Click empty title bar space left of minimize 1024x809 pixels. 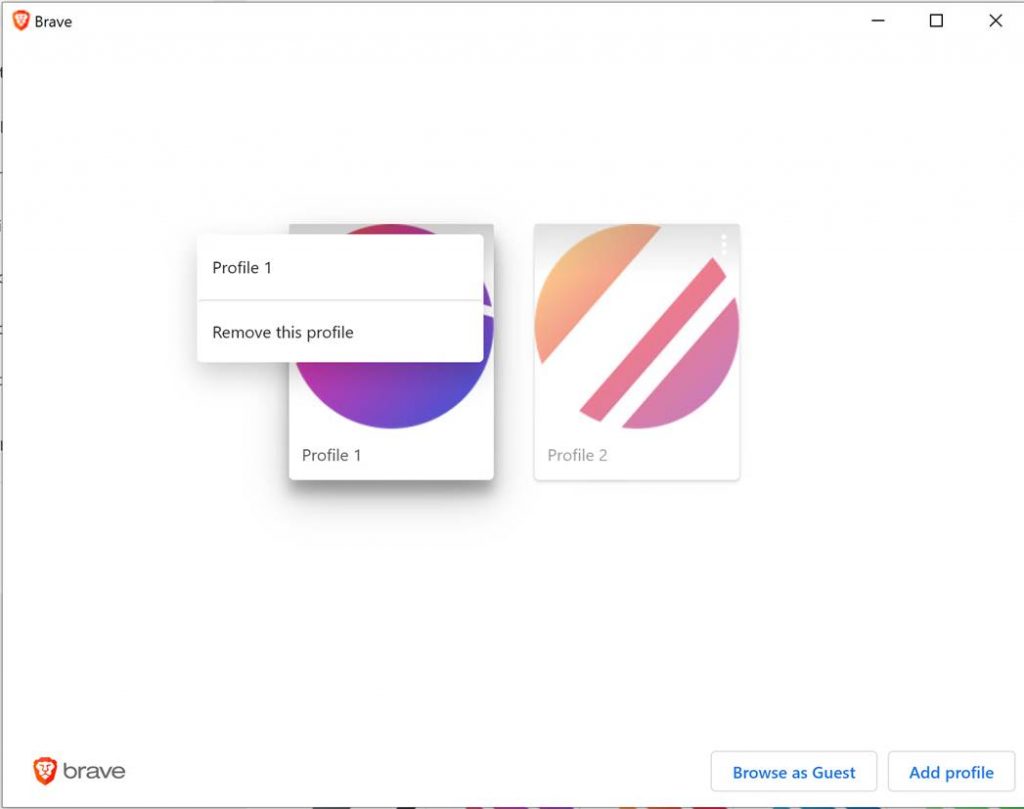tap(500, 21)
